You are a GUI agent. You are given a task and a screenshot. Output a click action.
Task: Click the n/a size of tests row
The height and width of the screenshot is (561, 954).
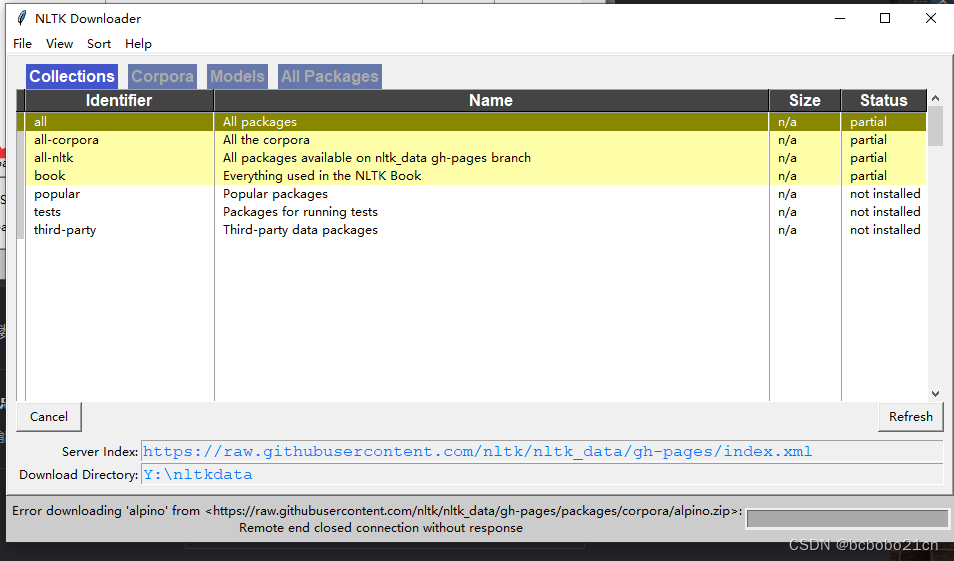(x=787, y=212)
